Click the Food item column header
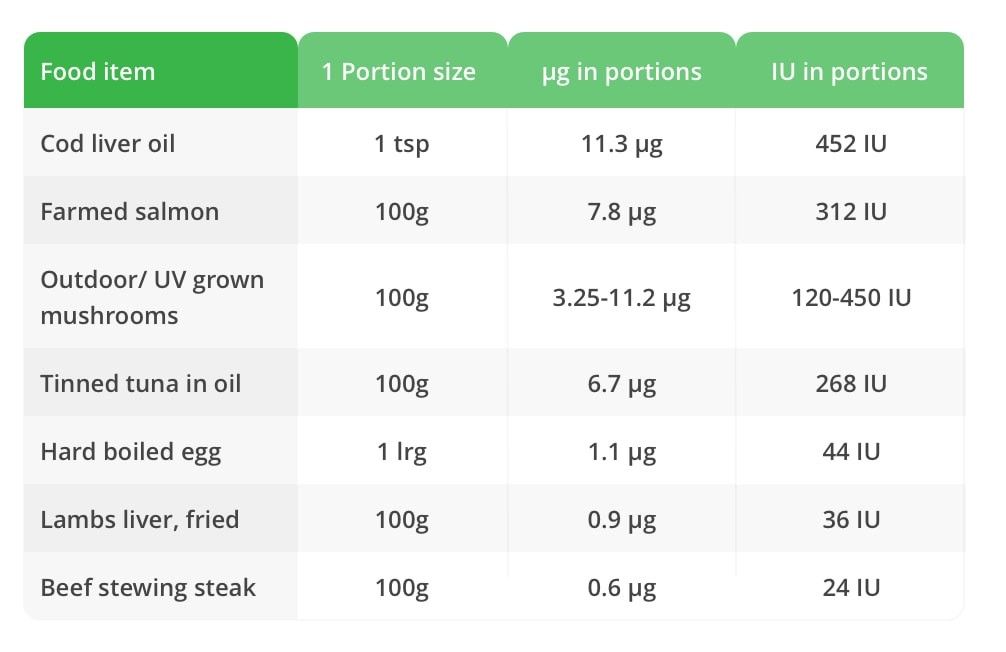The image size is (1006, 652). (98, 72)
